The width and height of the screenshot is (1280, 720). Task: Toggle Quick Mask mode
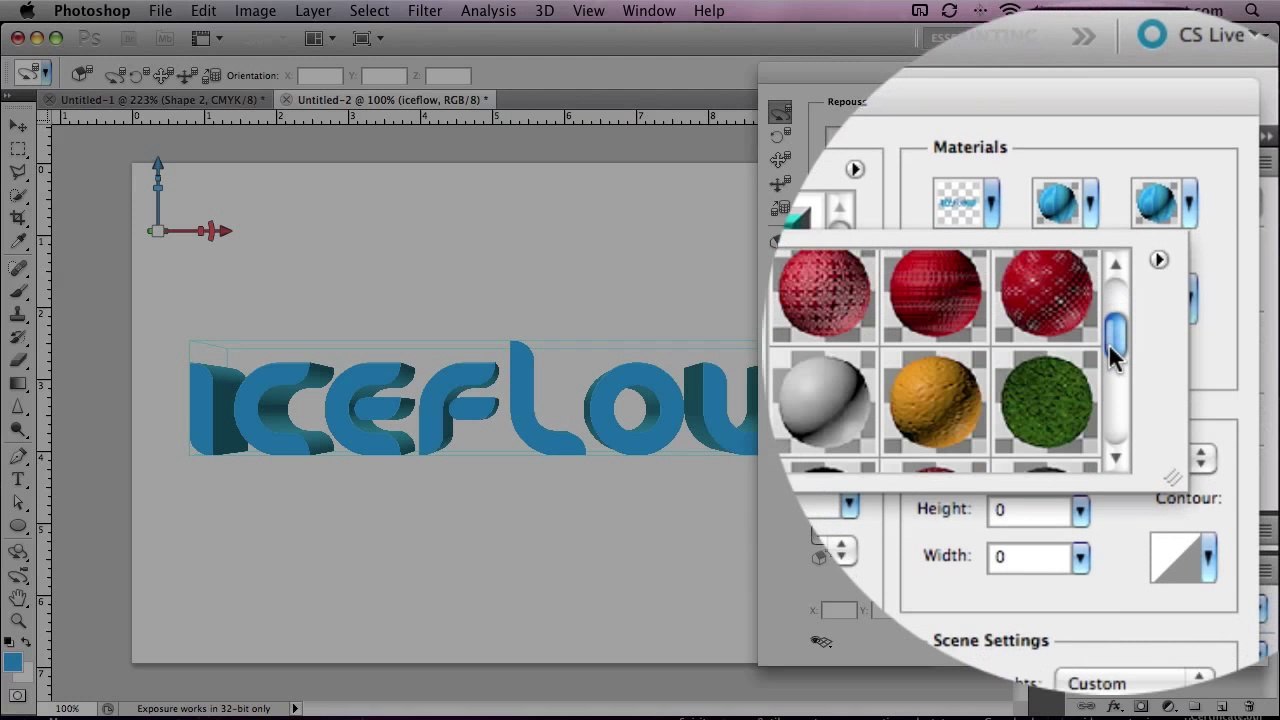tap(18, 694)
